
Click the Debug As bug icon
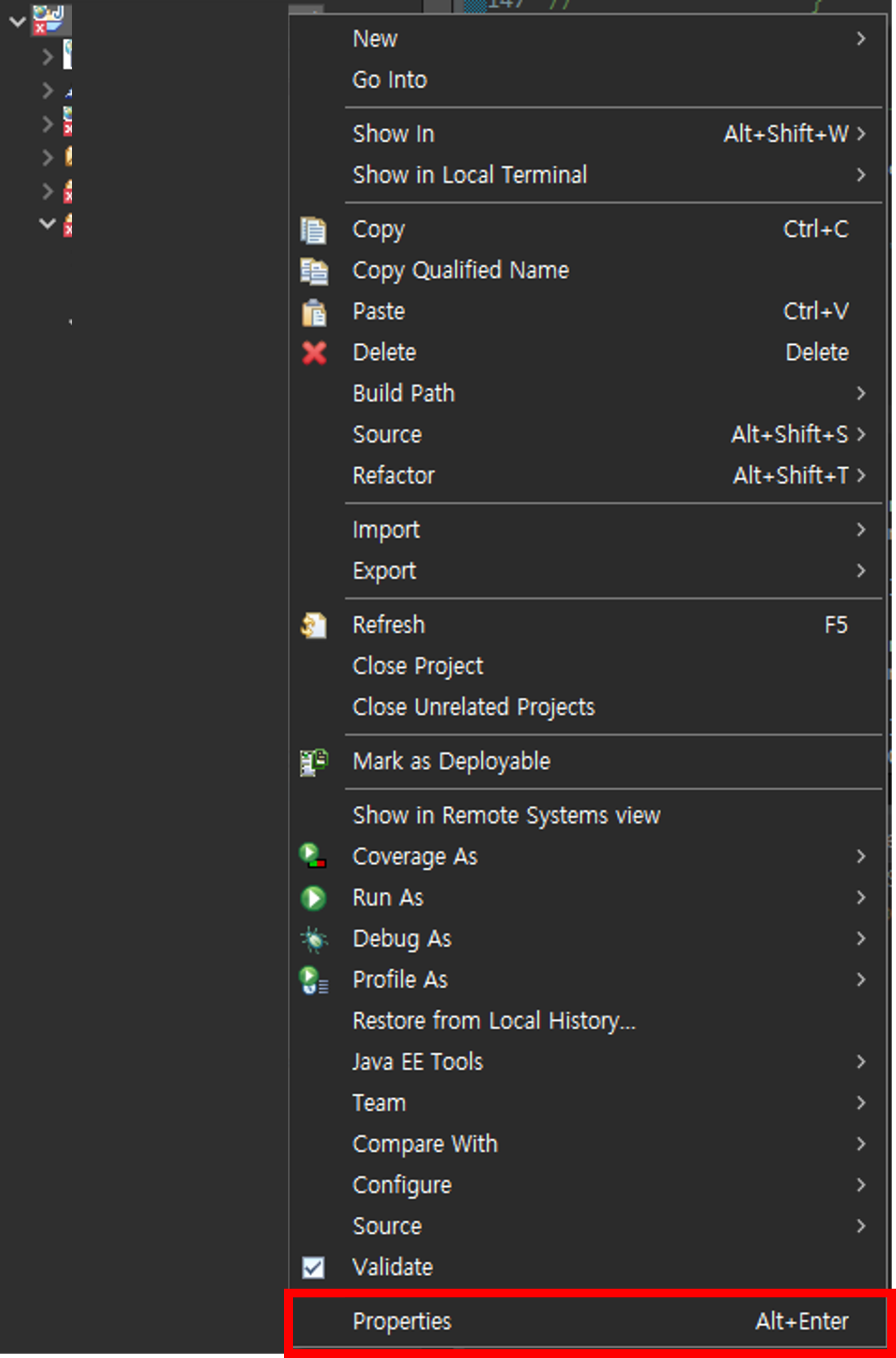[x=313, y=939]
